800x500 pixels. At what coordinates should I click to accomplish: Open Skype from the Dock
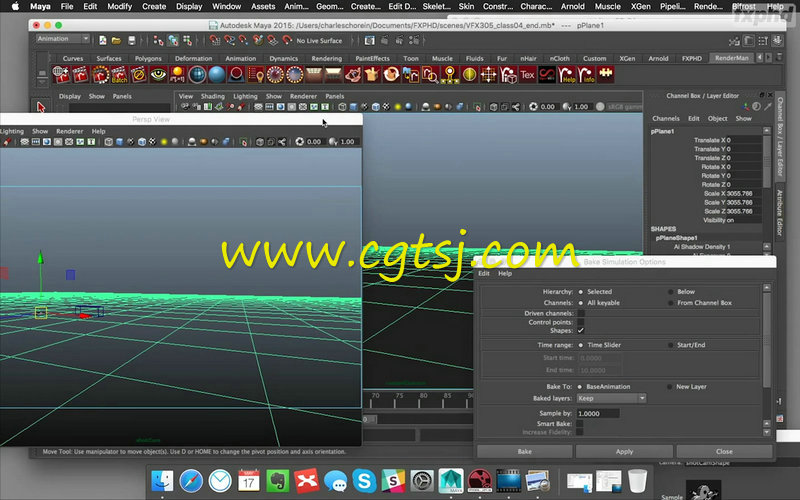[364, 480]
